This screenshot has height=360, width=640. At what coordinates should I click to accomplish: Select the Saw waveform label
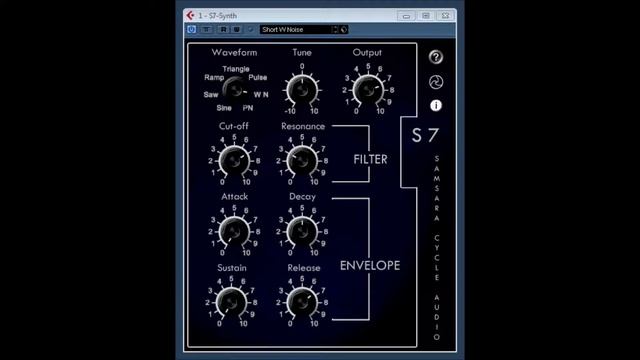[211, 95]
